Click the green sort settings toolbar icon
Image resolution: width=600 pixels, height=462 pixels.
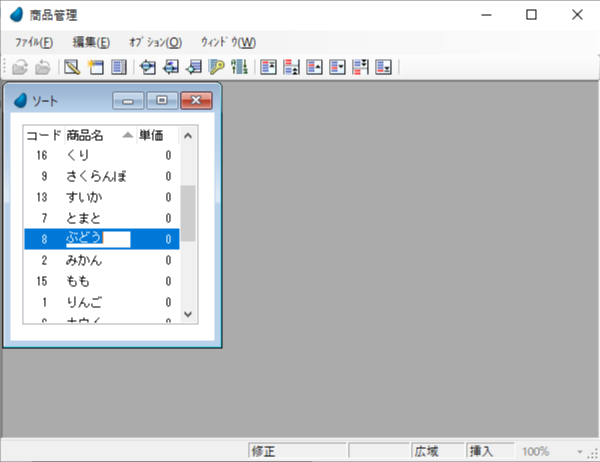click(239, 68)
